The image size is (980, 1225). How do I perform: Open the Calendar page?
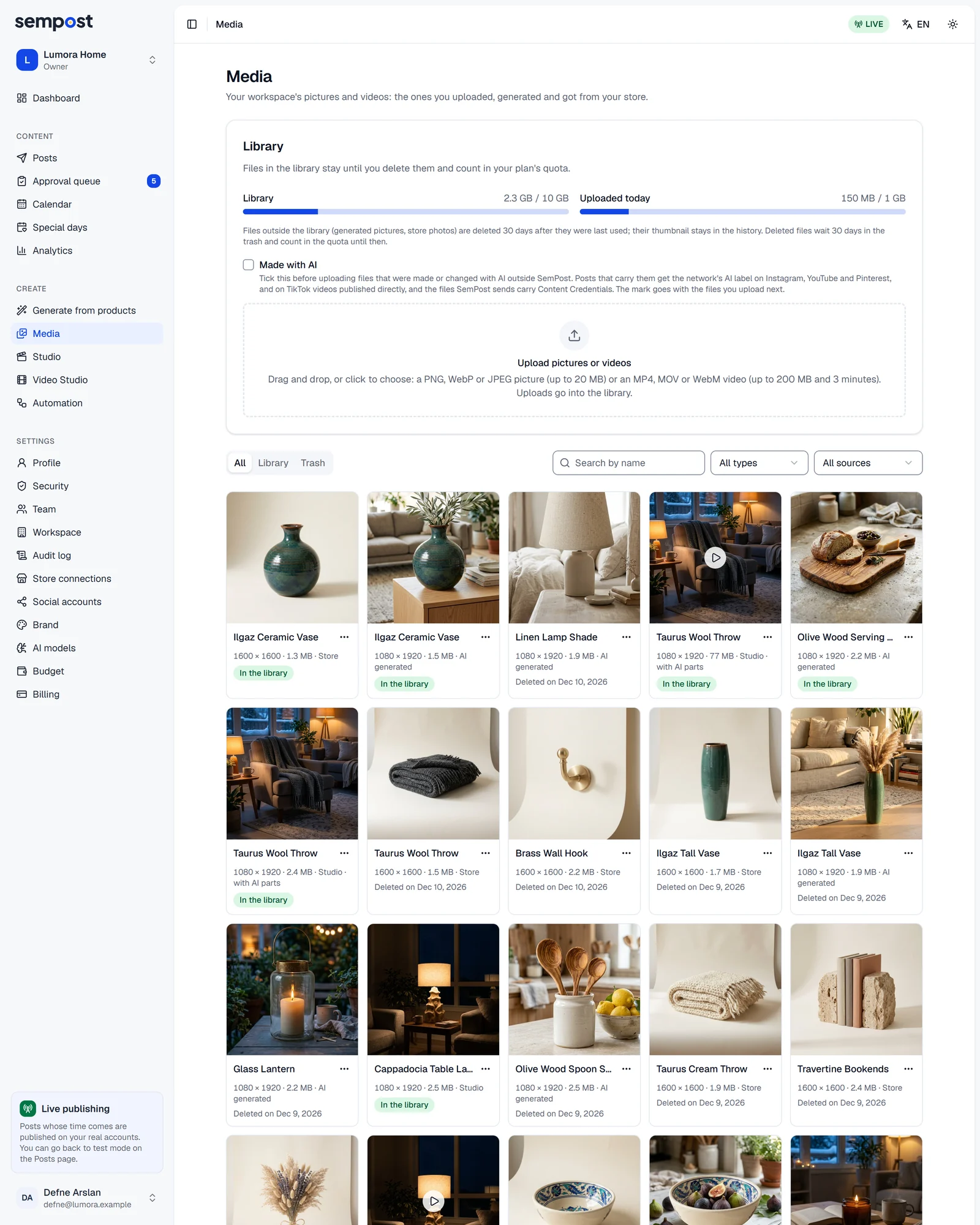(87, 205)
